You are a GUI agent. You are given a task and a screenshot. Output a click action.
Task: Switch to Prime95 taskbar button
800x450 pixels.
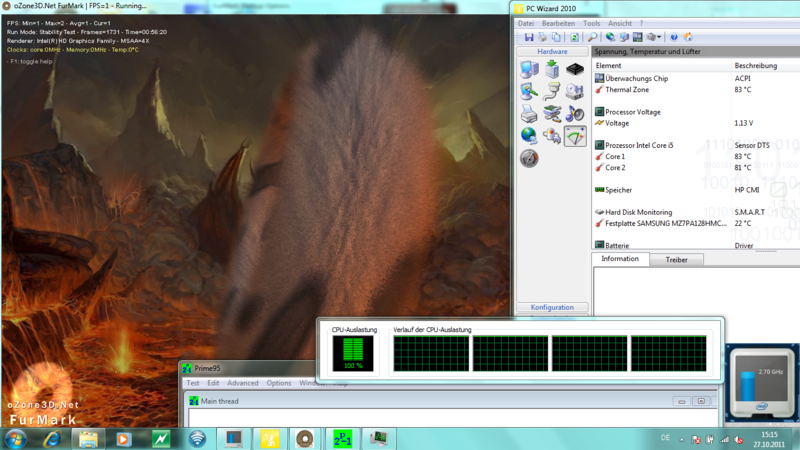(342, 439)
